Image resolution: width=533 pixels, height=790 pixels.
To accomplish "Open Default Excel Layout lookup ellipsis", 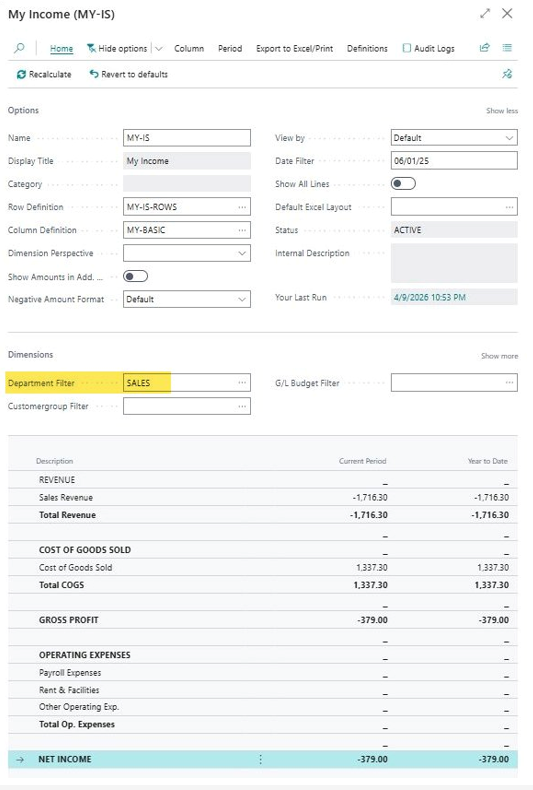I will [x=509, y=207].
